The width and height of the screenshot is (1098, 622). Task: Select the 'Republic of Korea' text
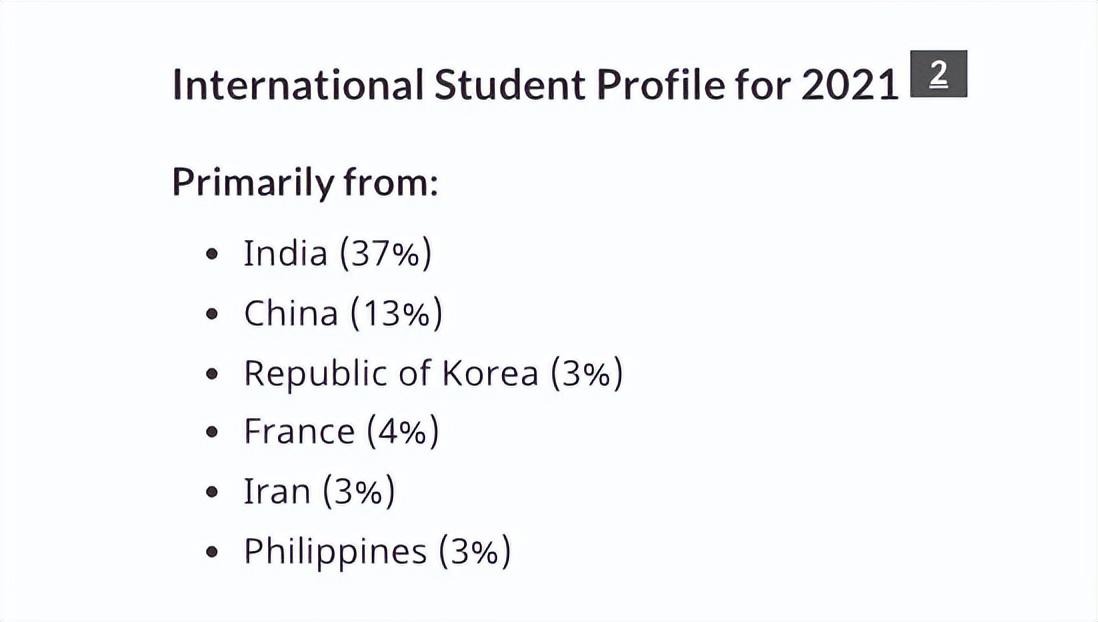click(x=391, y=373)
